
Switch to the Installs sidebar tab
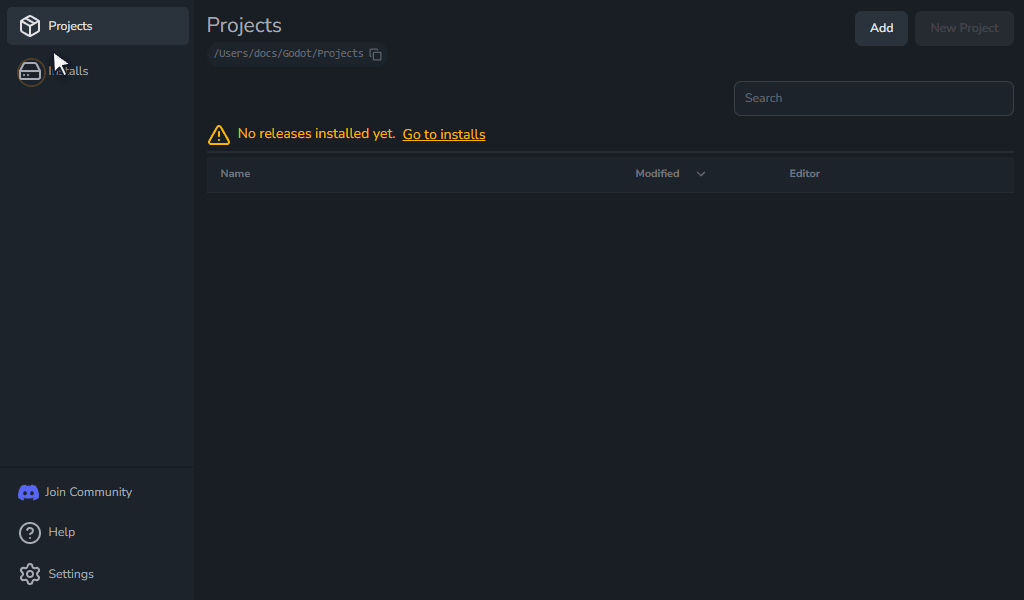[x=98, y=71]
